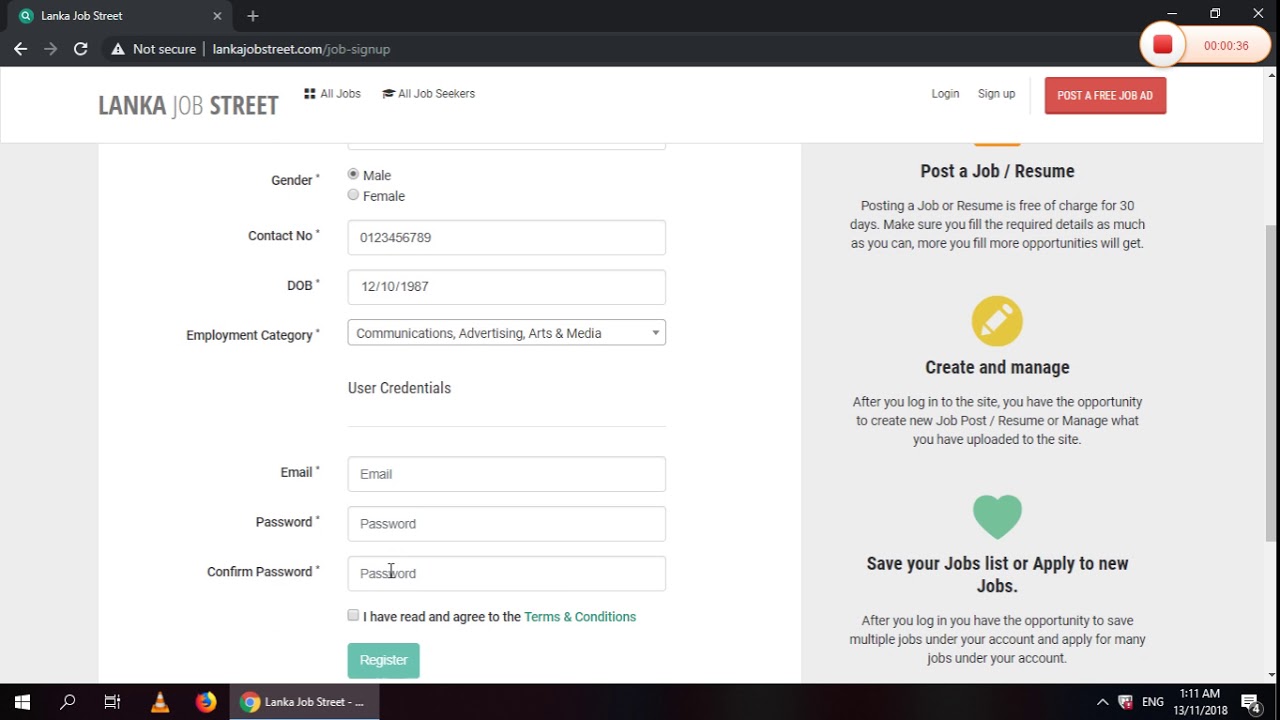Close the Lanka Job Street tab
This screenshot has height=720, width=1280.
[x=218, y=16]
